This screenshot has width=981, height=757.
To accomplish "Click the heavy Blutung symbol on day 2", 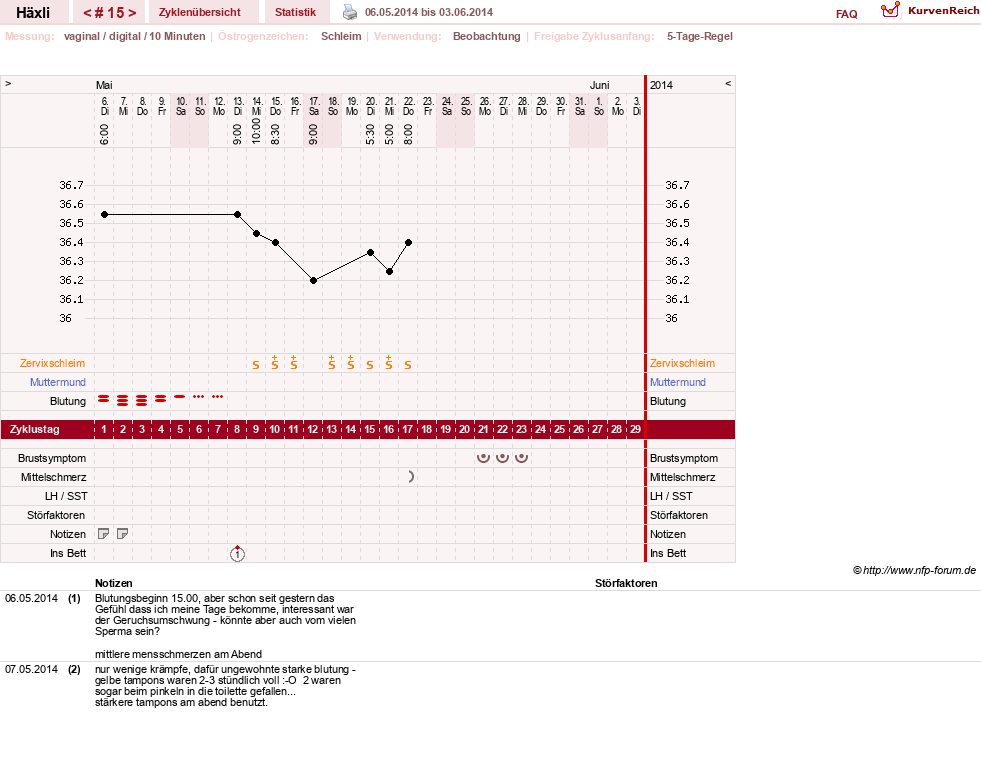I will [x=123, y=400].
